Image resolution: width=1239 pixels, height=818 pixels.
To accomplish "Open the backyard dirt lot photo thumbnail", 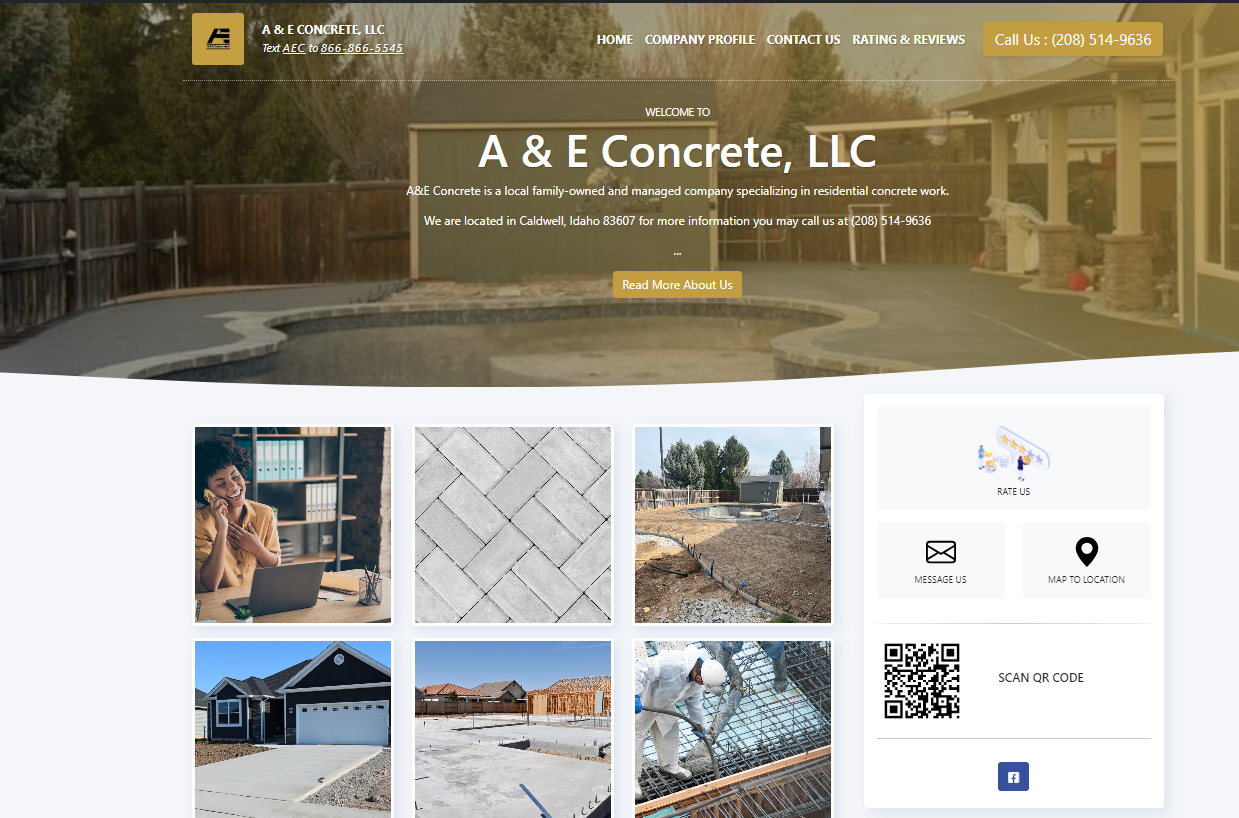I will (x=733, y=525).
